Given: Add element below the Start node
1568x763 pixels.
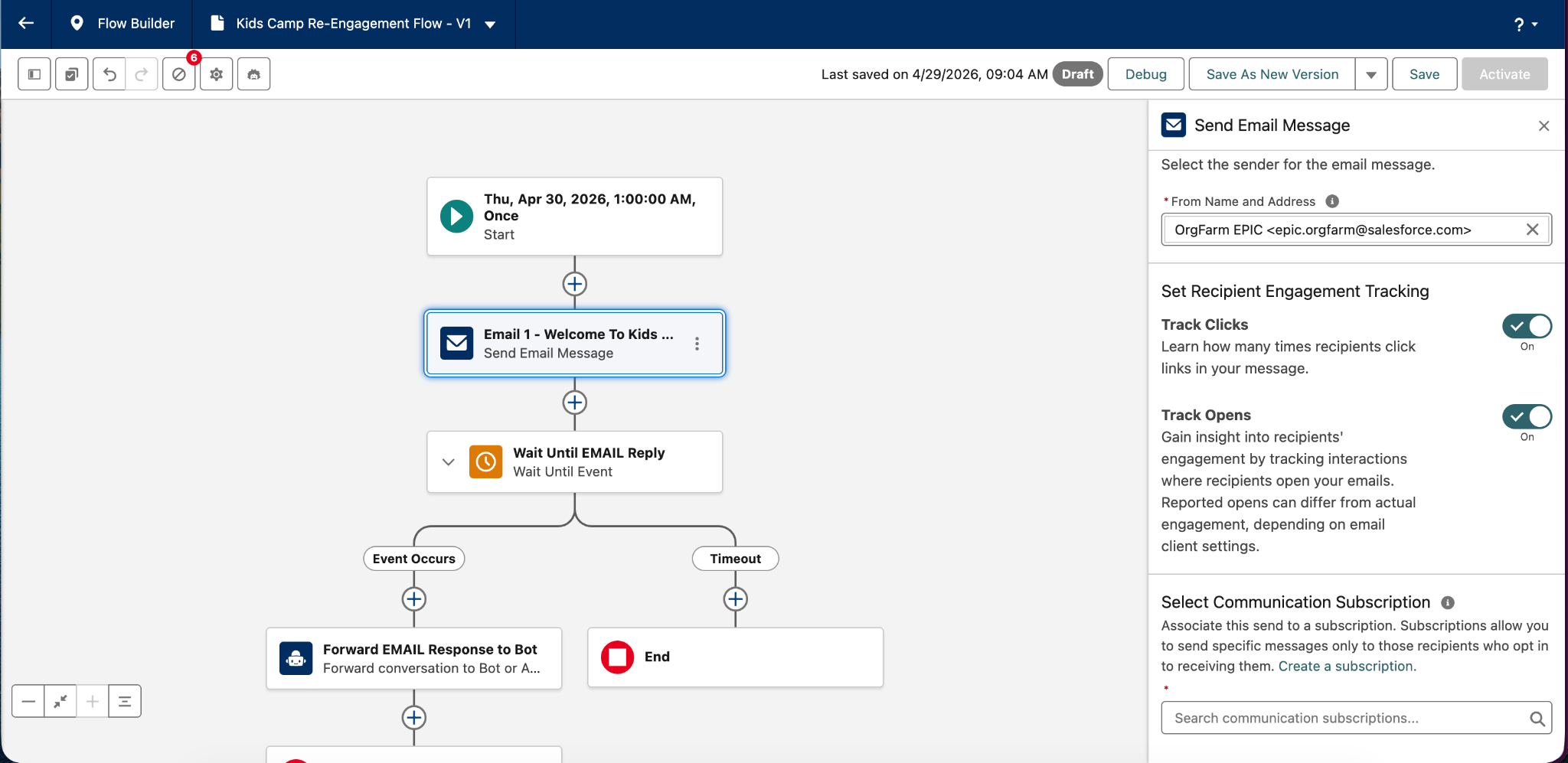Looking at the screenshot, I should 575,284.
